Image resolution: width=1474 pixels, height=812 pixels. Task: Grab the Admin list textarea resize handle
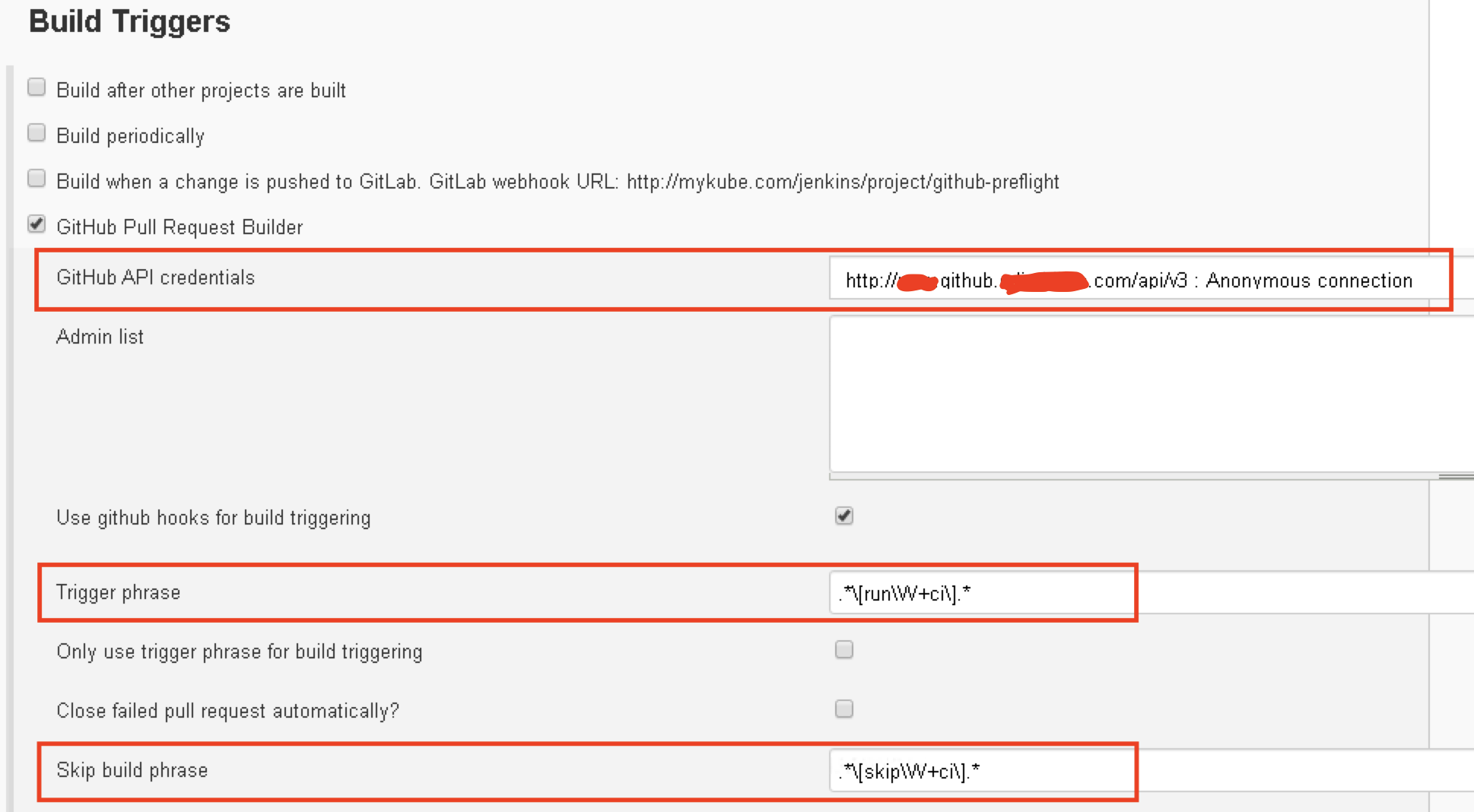pos(1456,477)
